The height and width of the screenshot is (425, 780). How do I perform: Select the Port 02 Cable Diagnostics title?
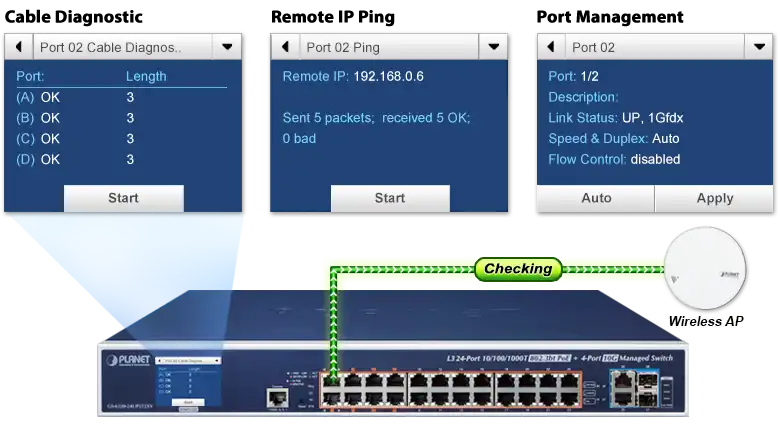coord(110,47)
